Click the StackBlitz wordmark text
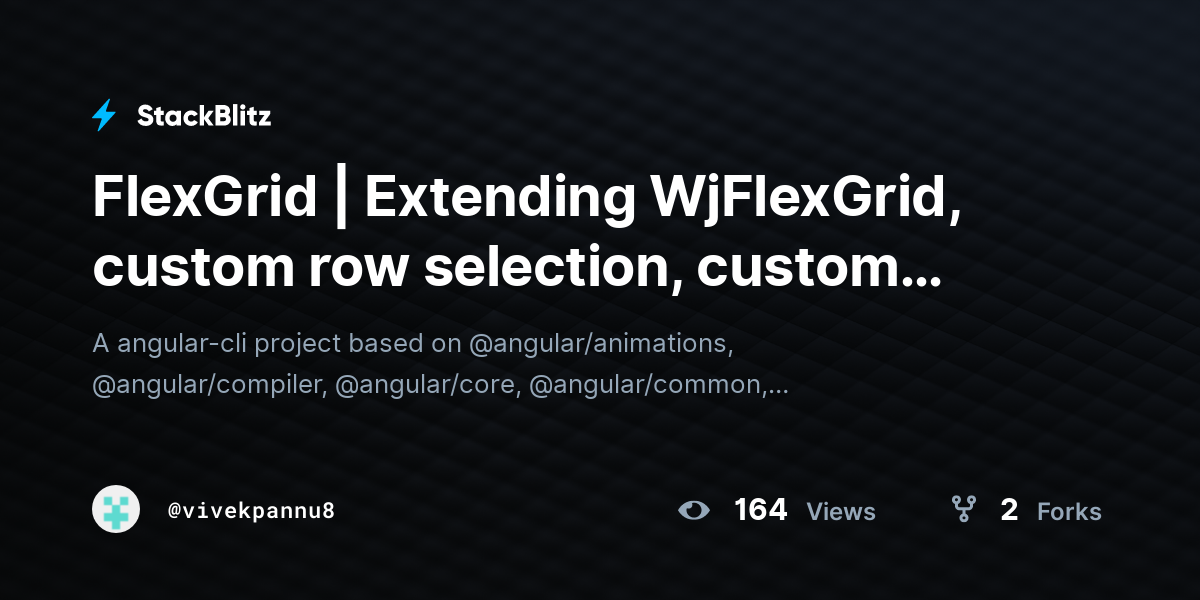Viewport: 1200px width, 600px height. point(204,116)
